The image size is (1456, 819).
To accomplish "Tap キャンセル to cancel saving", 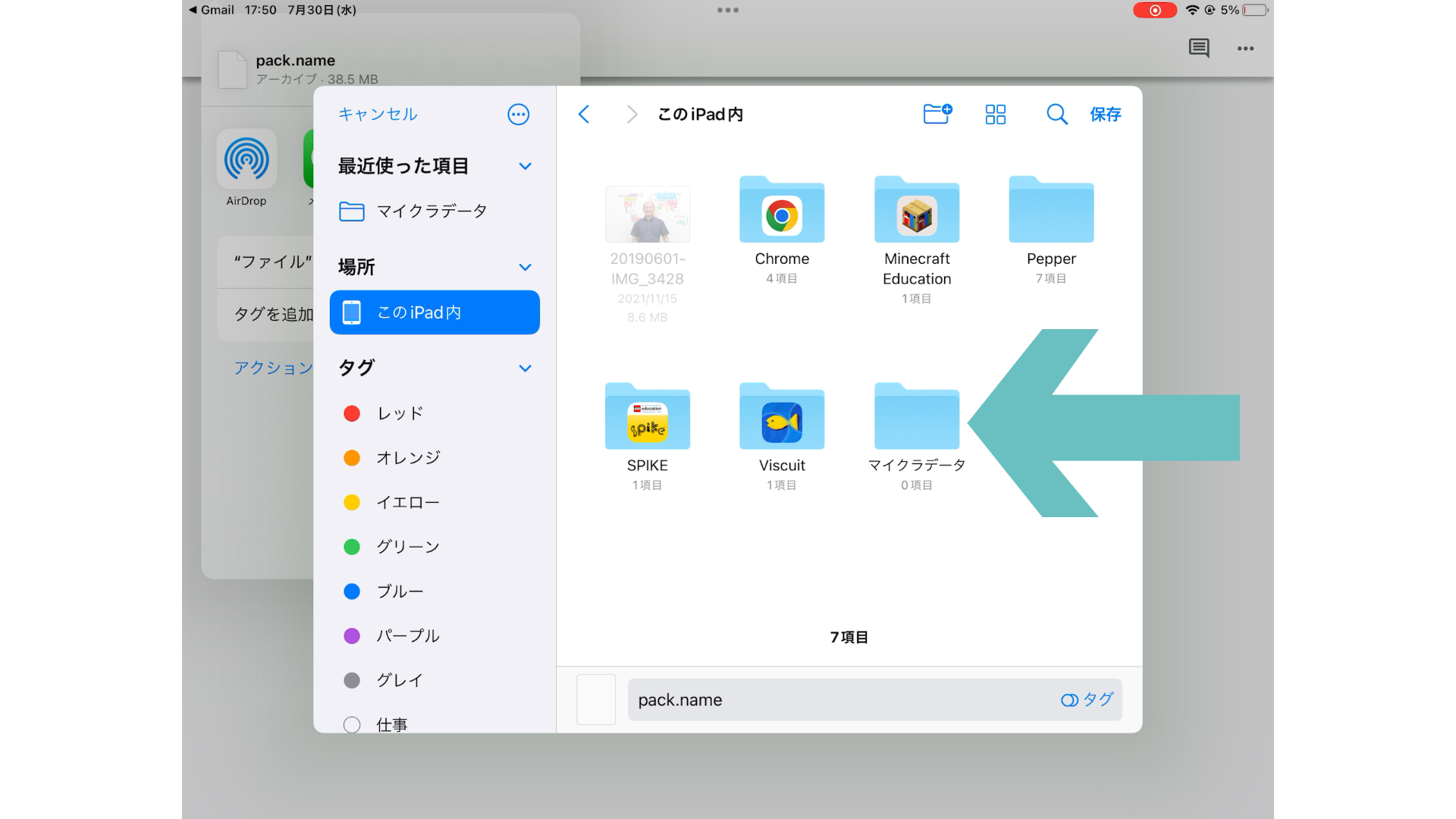I will 378,114.
